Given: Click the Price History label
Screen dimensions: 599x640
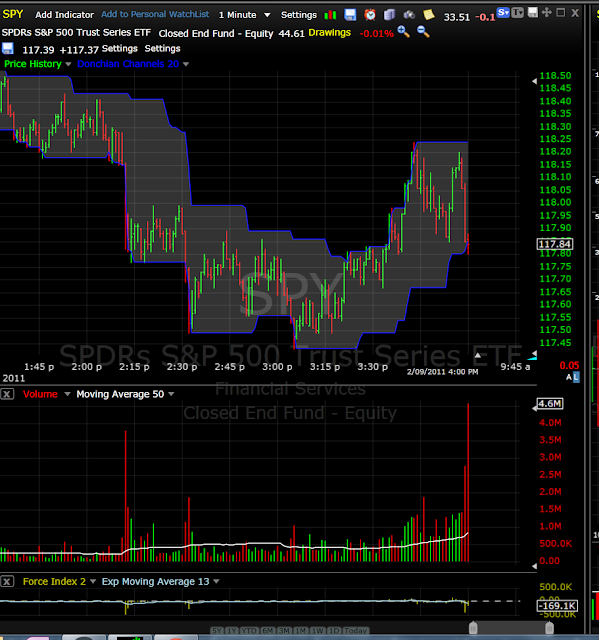Looking at the screenshot, I should (x=33, y=64).
